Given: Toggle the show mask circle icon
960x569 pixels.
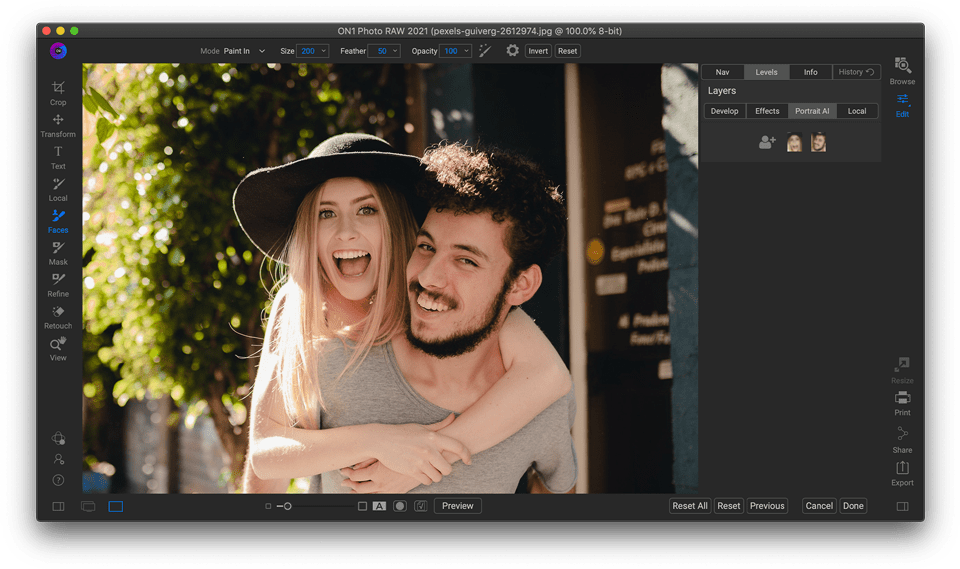Looking at the screenshot, I should click(x=400, y=506).
